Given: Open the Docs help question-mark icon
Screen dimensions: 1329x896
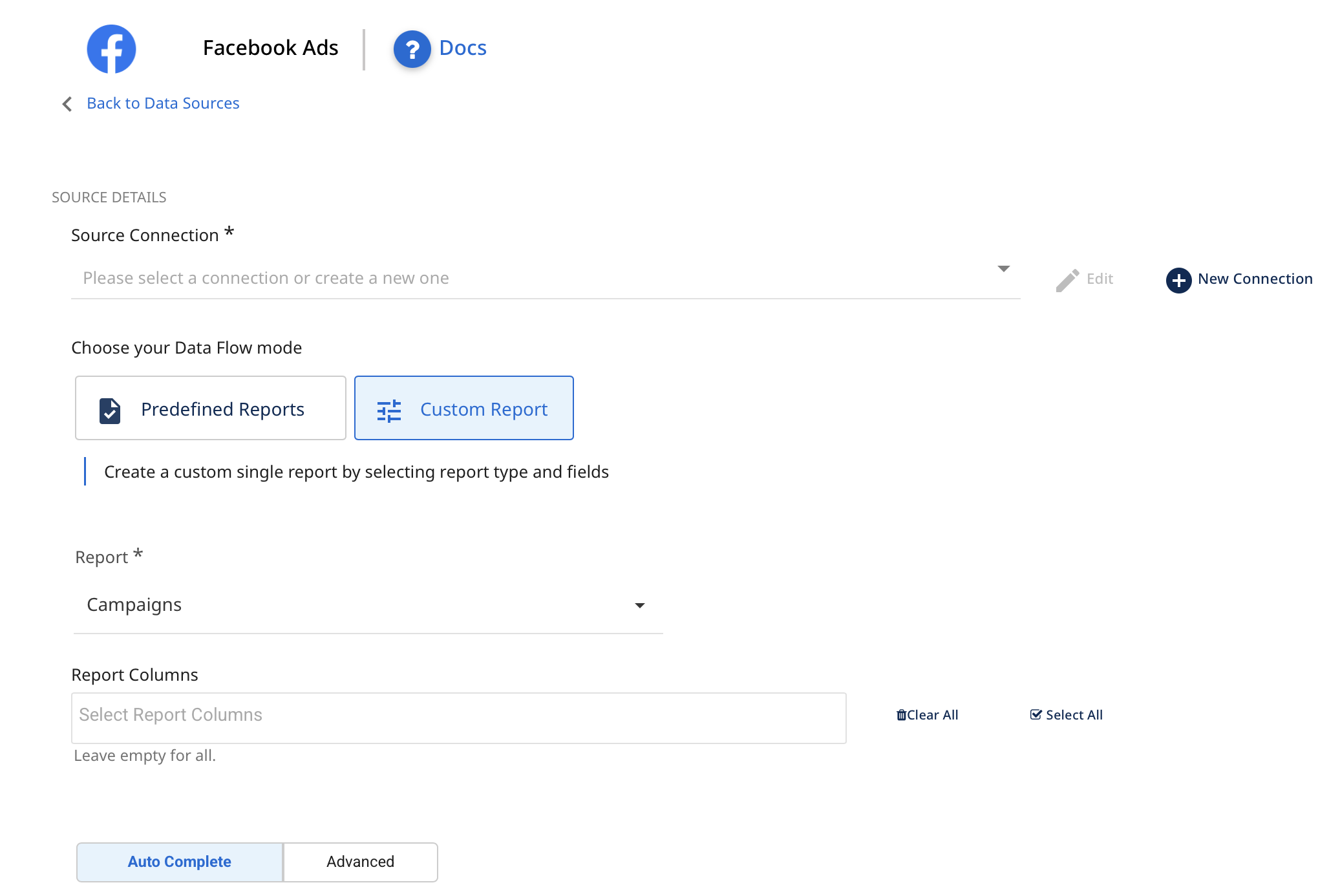Looking at the screenshot, I should (412, 49).
